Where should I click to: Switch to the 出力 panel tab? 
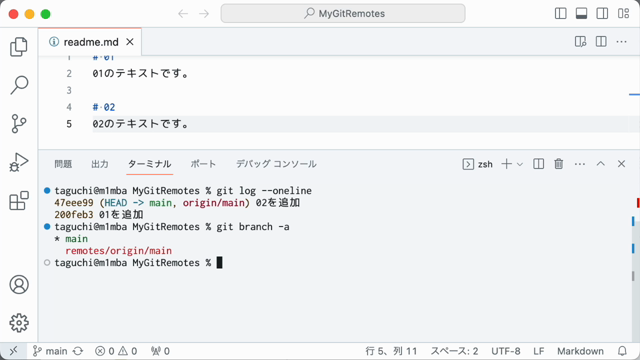coord(100,164)
